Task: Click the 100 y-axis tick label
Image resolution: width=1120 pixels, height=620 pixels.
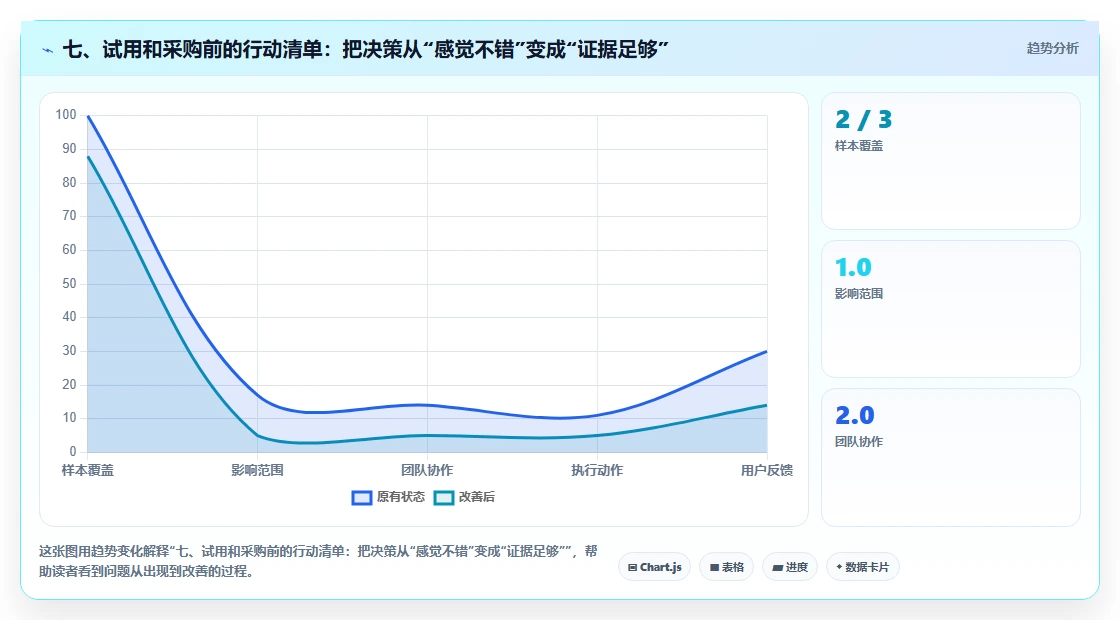Action: [x=66, y=115]
